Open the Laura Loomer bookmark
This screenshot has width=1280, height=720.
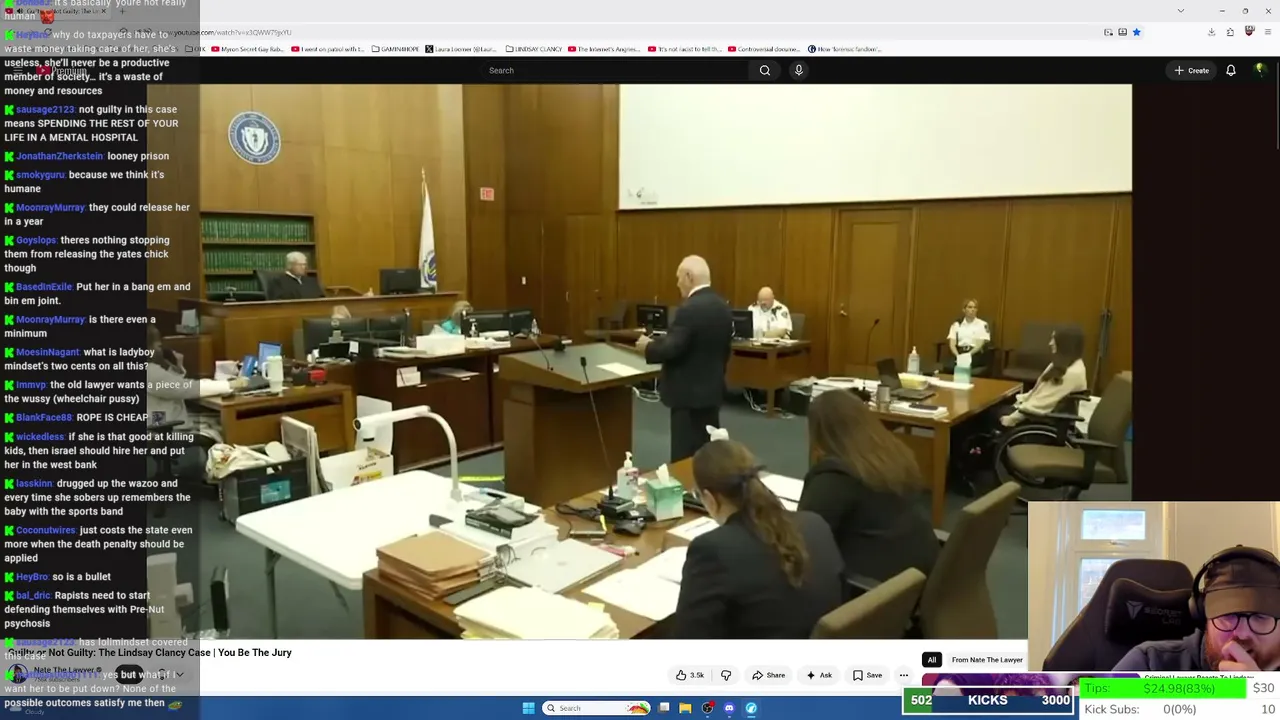(x=462, y=49)
